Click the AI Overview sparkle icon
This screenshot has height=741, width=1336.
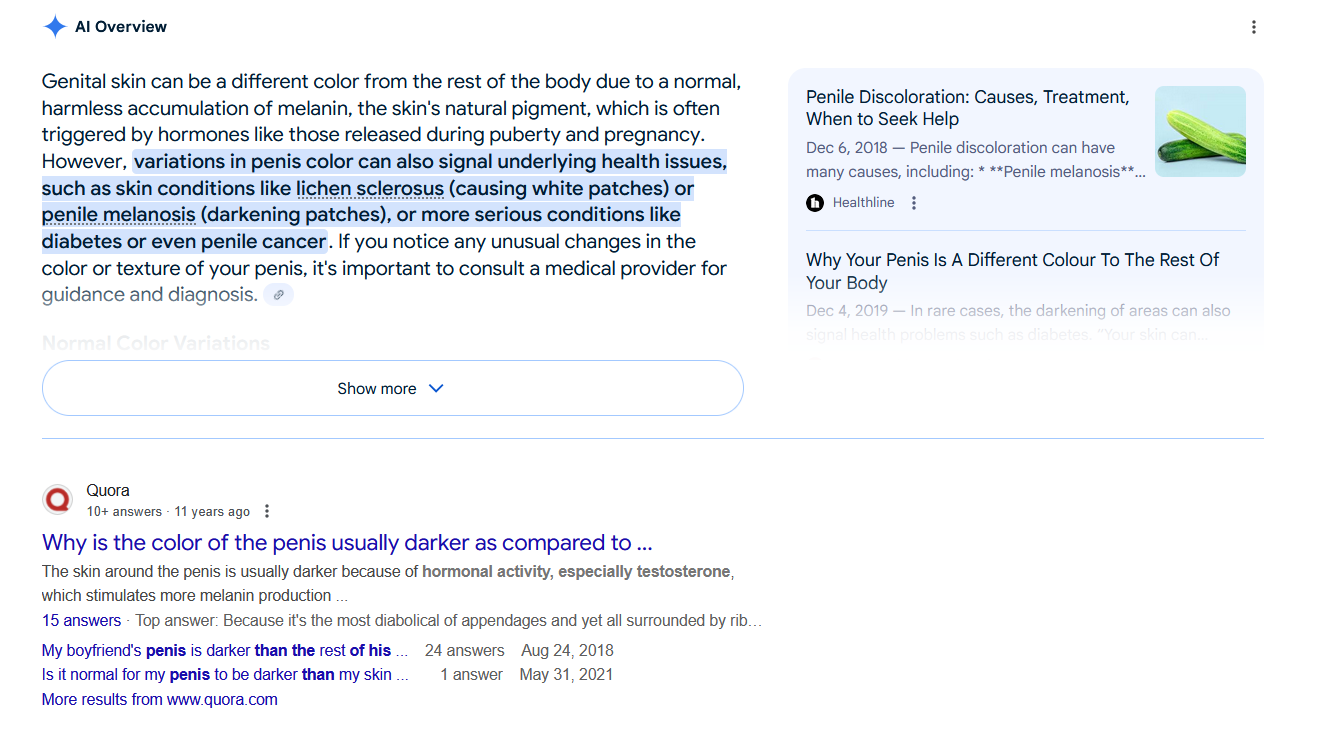(54, 27)
